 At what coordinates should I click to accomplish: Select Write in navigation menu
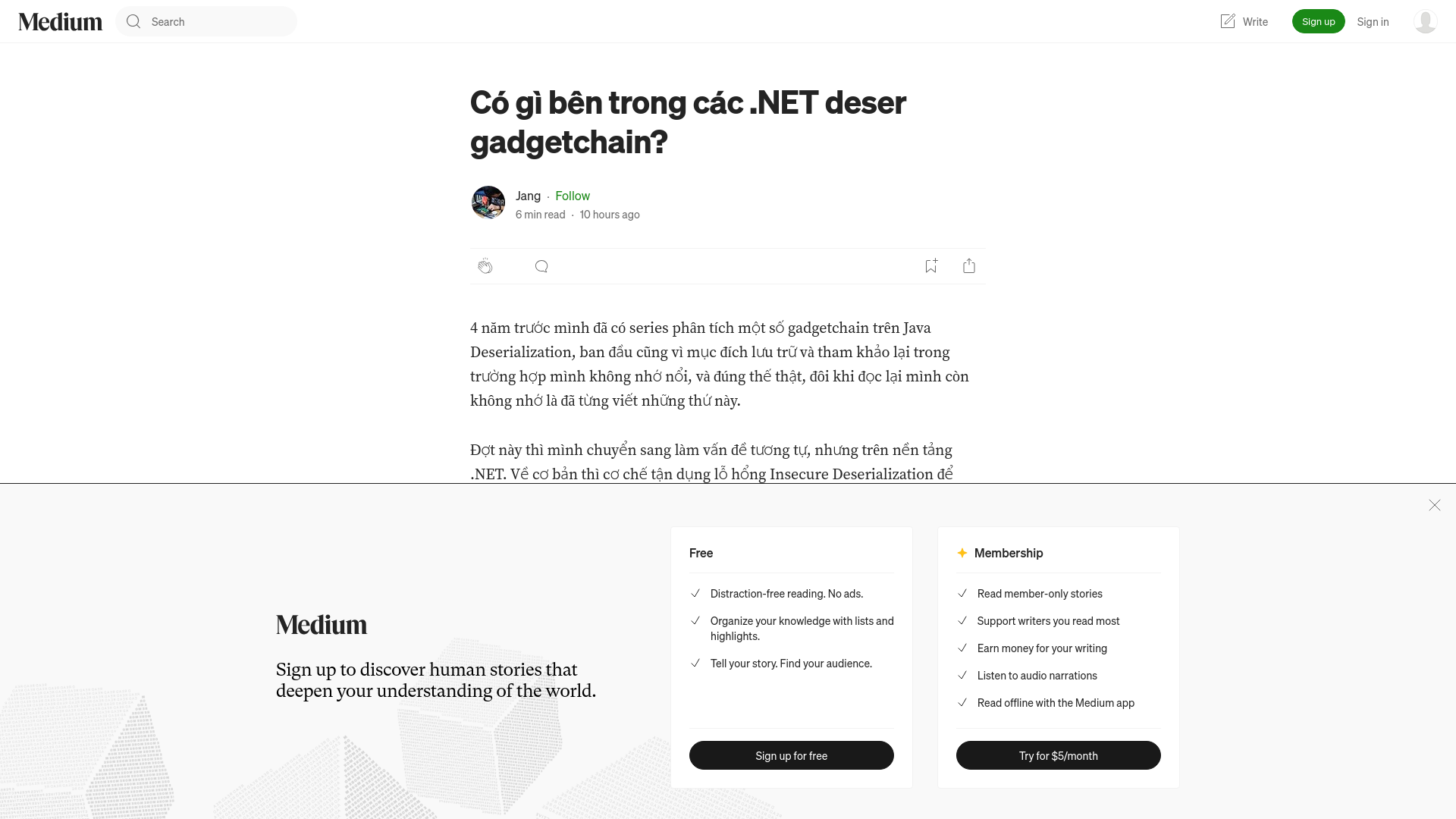[x=1243, y=21]
